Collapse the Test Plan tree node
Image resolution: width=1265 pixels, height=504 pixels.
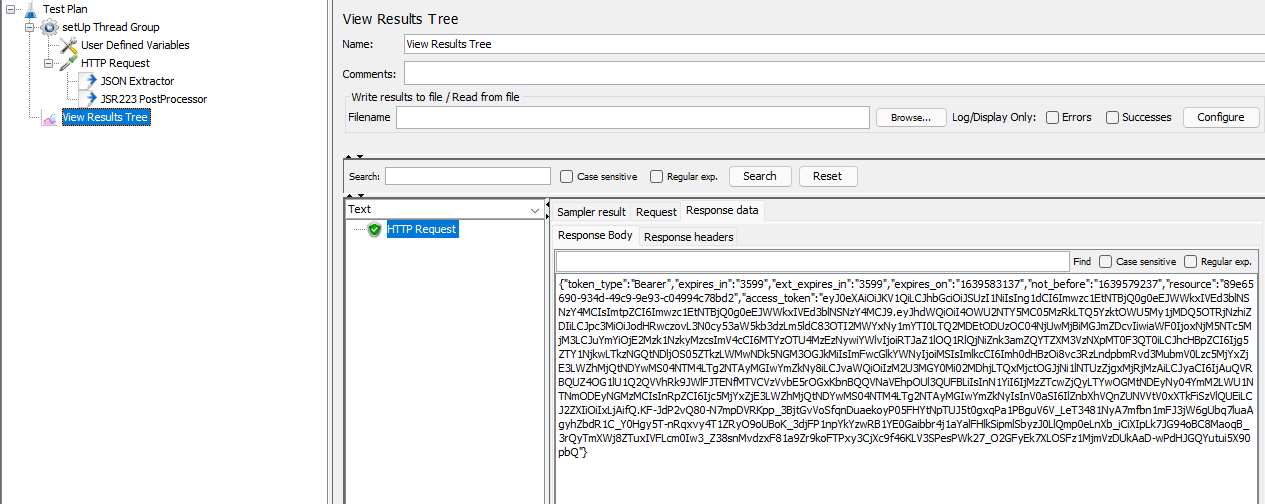point(9,9)
